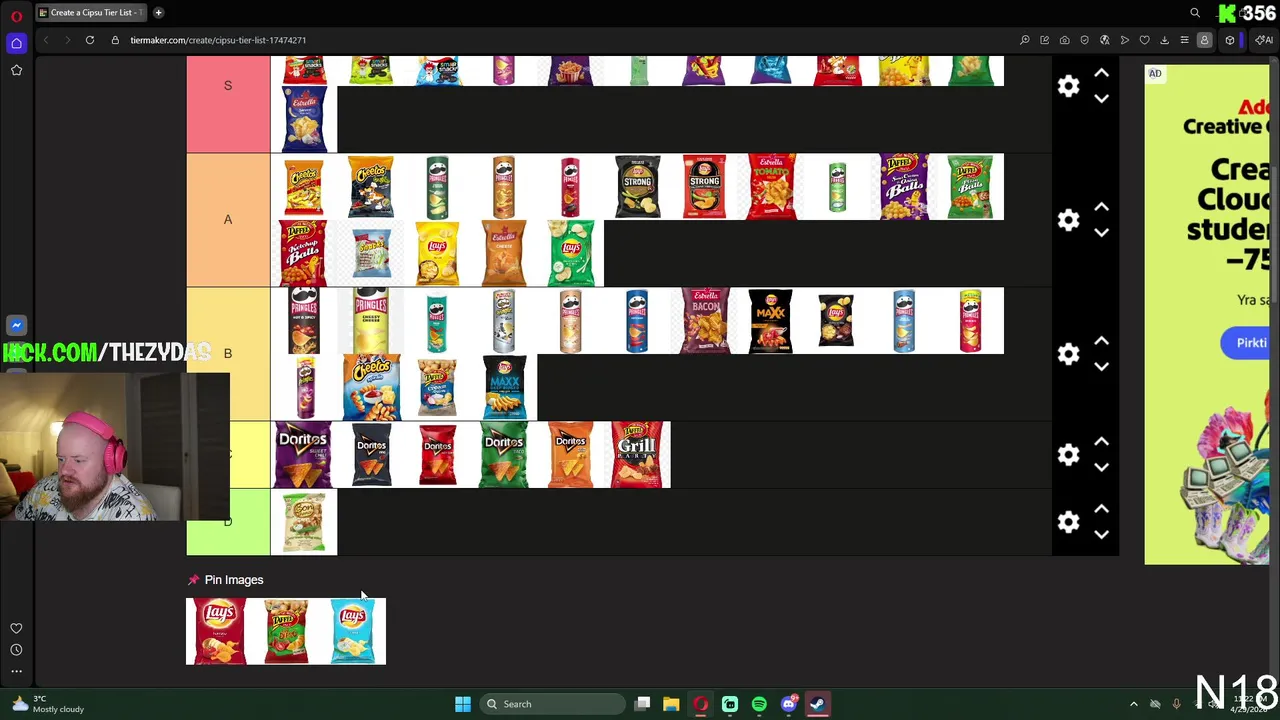The image size is (1280, 720).
Task: Open history clock in sidebar
Action: [x=16, y=650]
